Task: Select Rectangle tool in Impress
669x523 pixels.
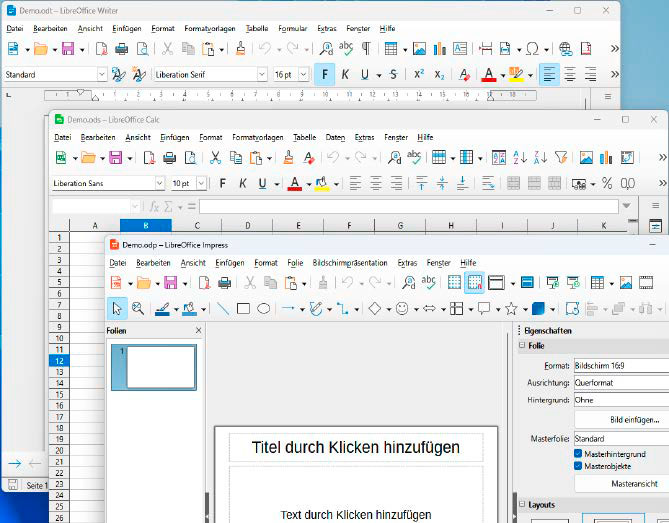Action: click(x=243, y=308)
